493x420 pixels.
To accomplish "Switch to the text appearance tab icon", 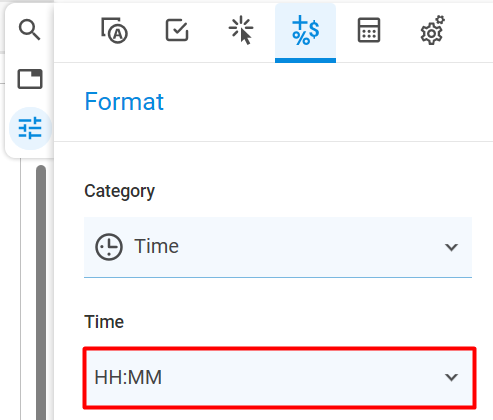I will 114,31.
